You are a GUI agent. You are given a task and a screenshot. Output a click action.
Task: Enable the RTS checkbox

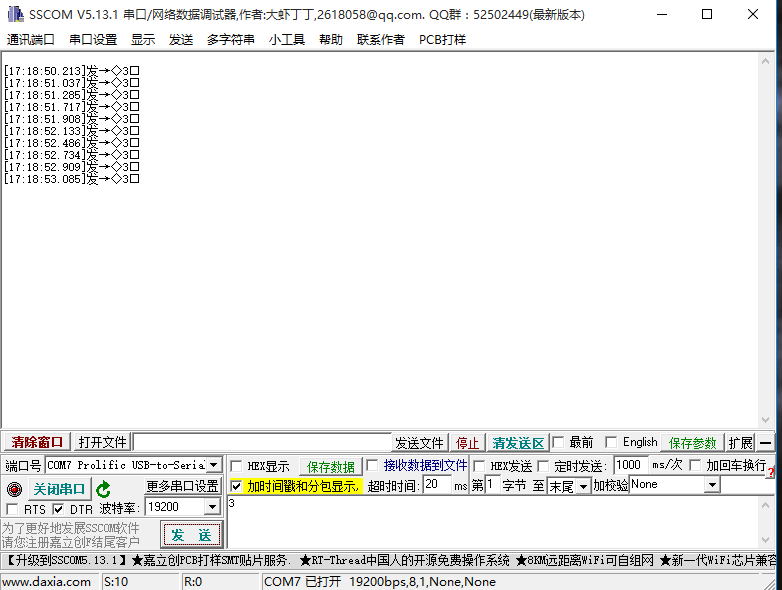tap(12, 509)
